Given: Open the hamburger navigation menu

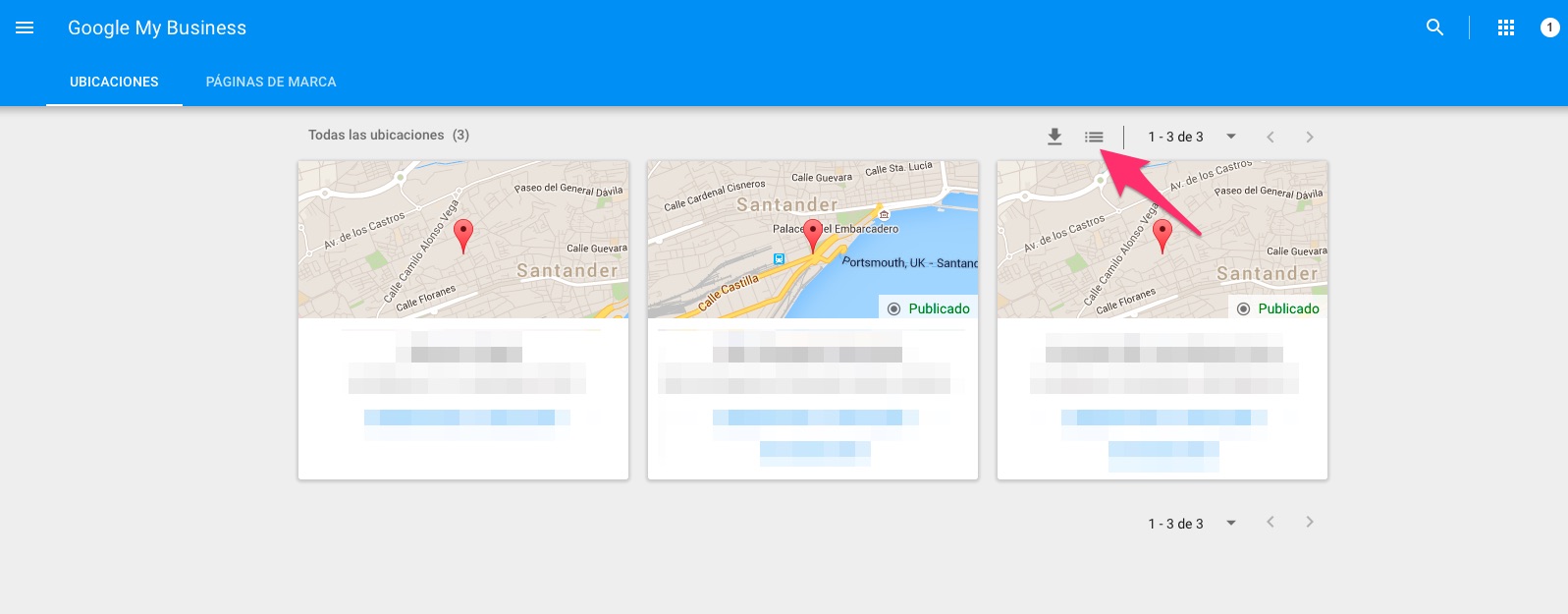Looking at the screenshot, I should tap(25, 28).
